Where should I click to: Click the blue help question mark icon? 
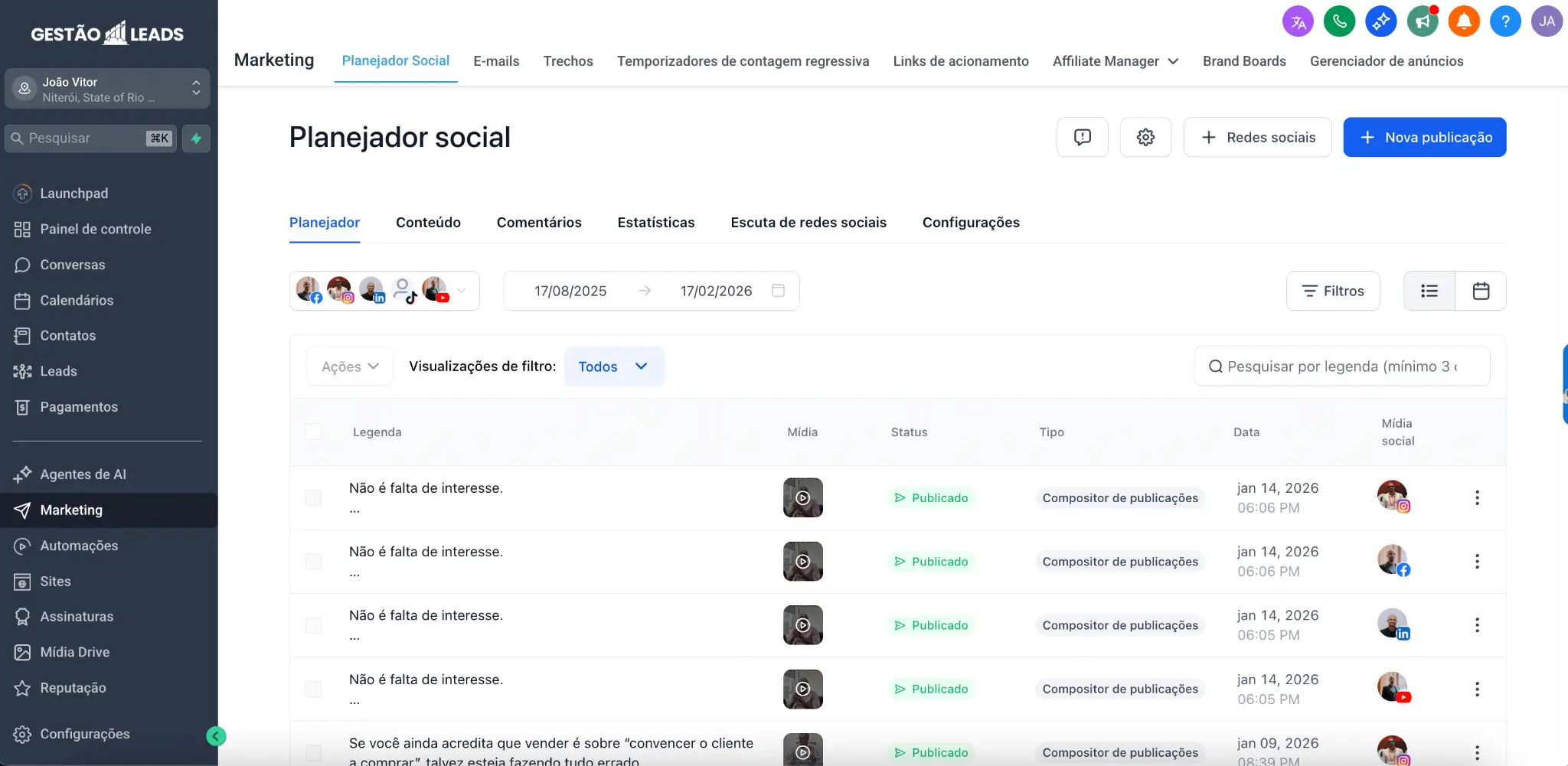(1504, 21)
